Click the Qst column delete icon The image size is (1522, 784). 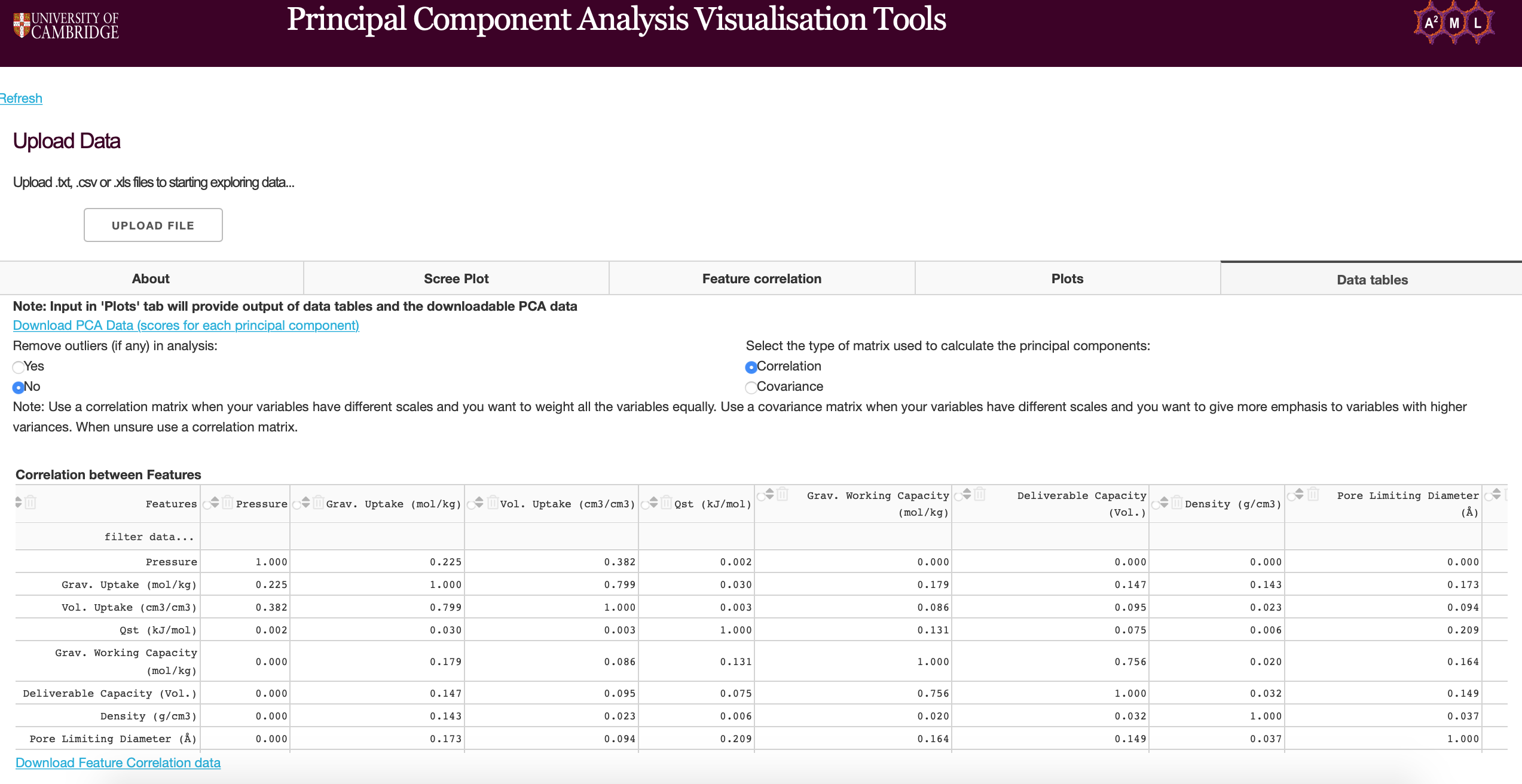(666, 503)
